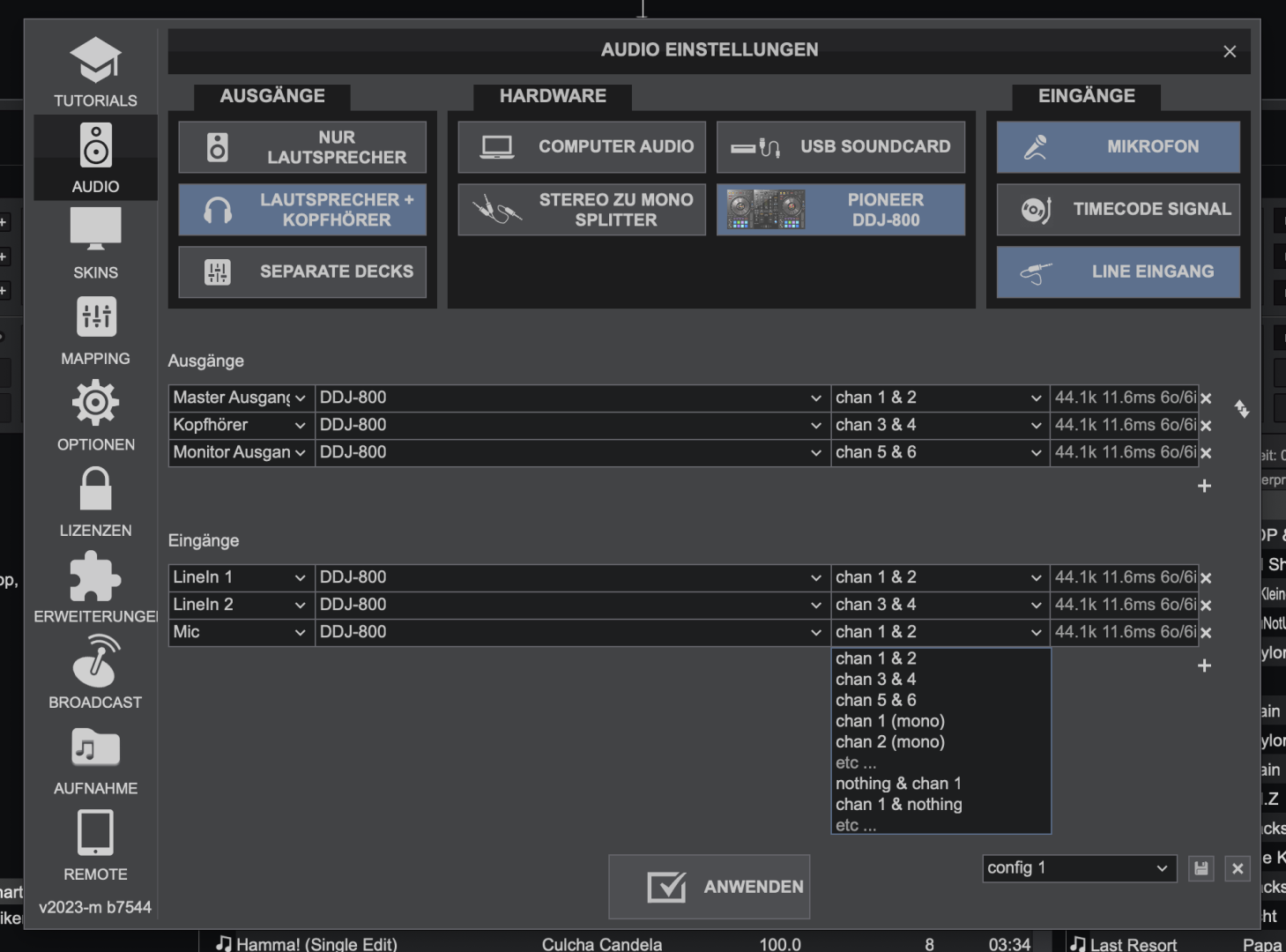The image size is (1286, 952).
Task: Open the Broadcast settings page
Action: click(95, 673)
